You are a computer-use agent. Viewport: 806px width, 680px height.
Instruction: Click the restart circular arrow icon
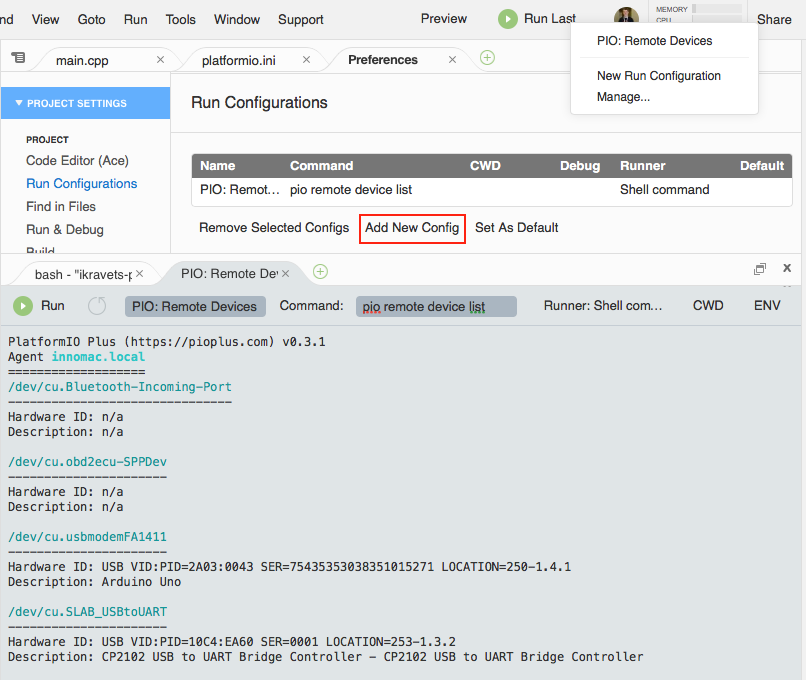(x=97, y=306)
